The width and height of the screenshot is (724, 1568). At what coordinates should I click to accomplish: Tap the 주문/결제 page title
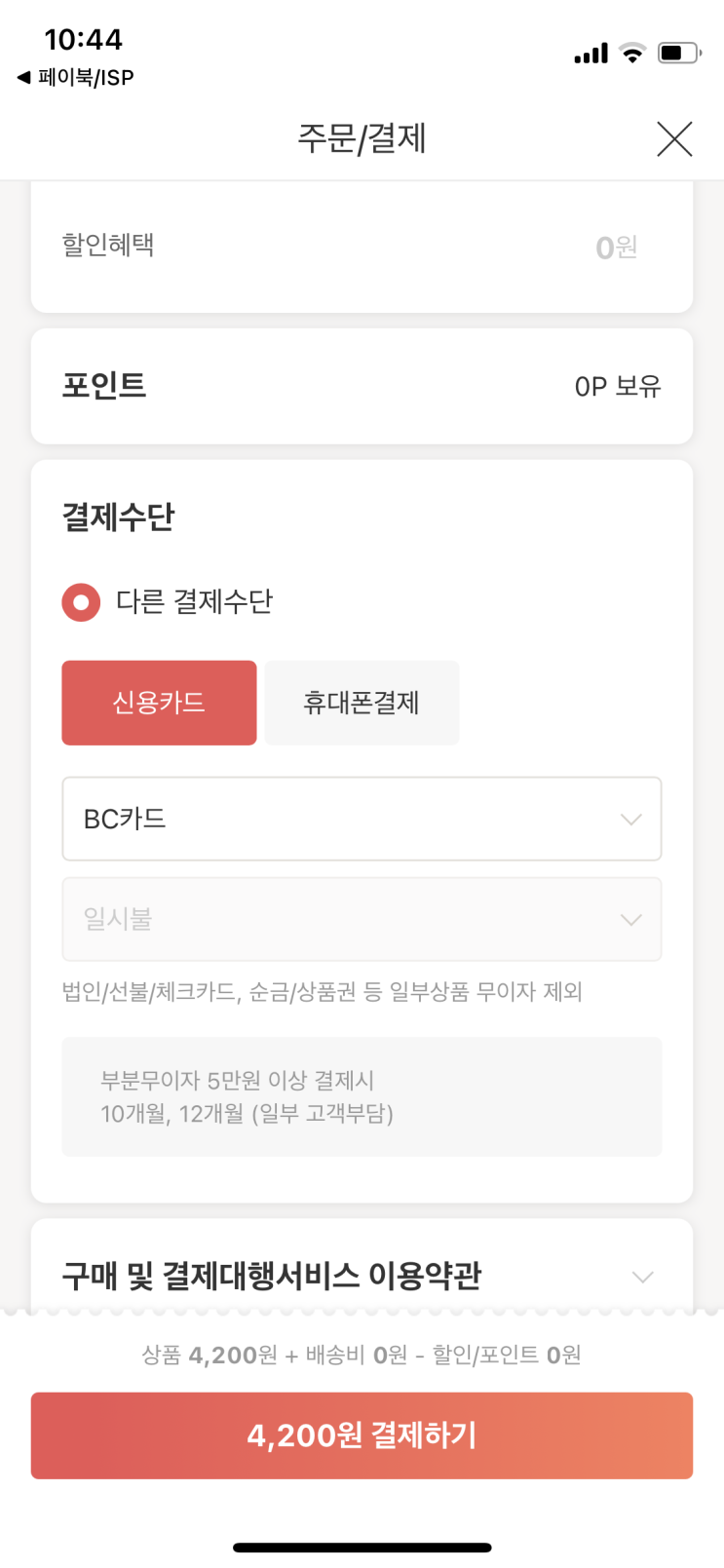coord(362,138)
